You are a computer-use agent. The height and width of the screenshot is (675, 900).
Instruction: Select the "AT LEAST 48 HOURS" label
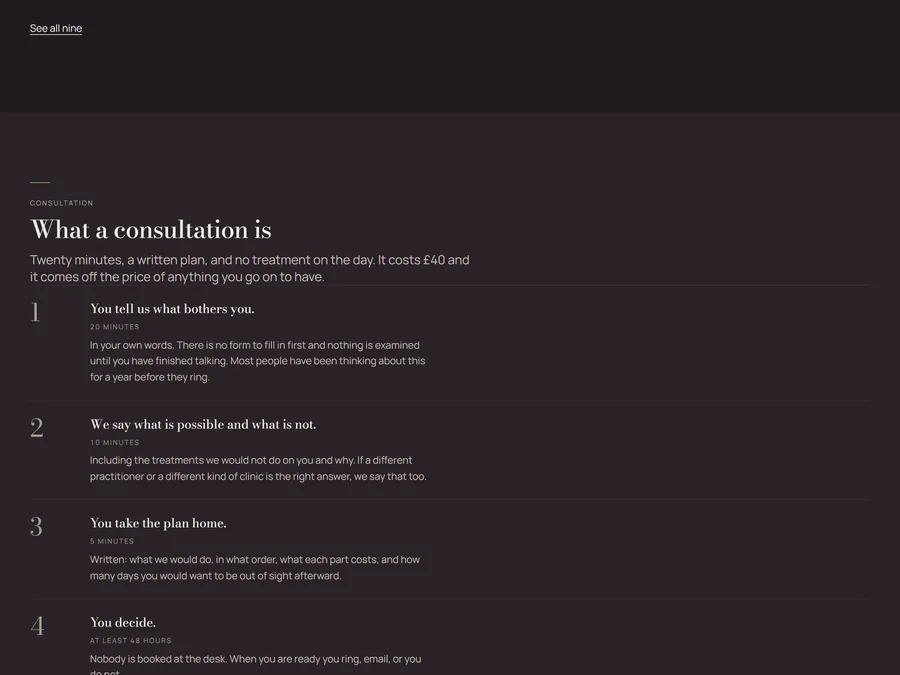131,641
